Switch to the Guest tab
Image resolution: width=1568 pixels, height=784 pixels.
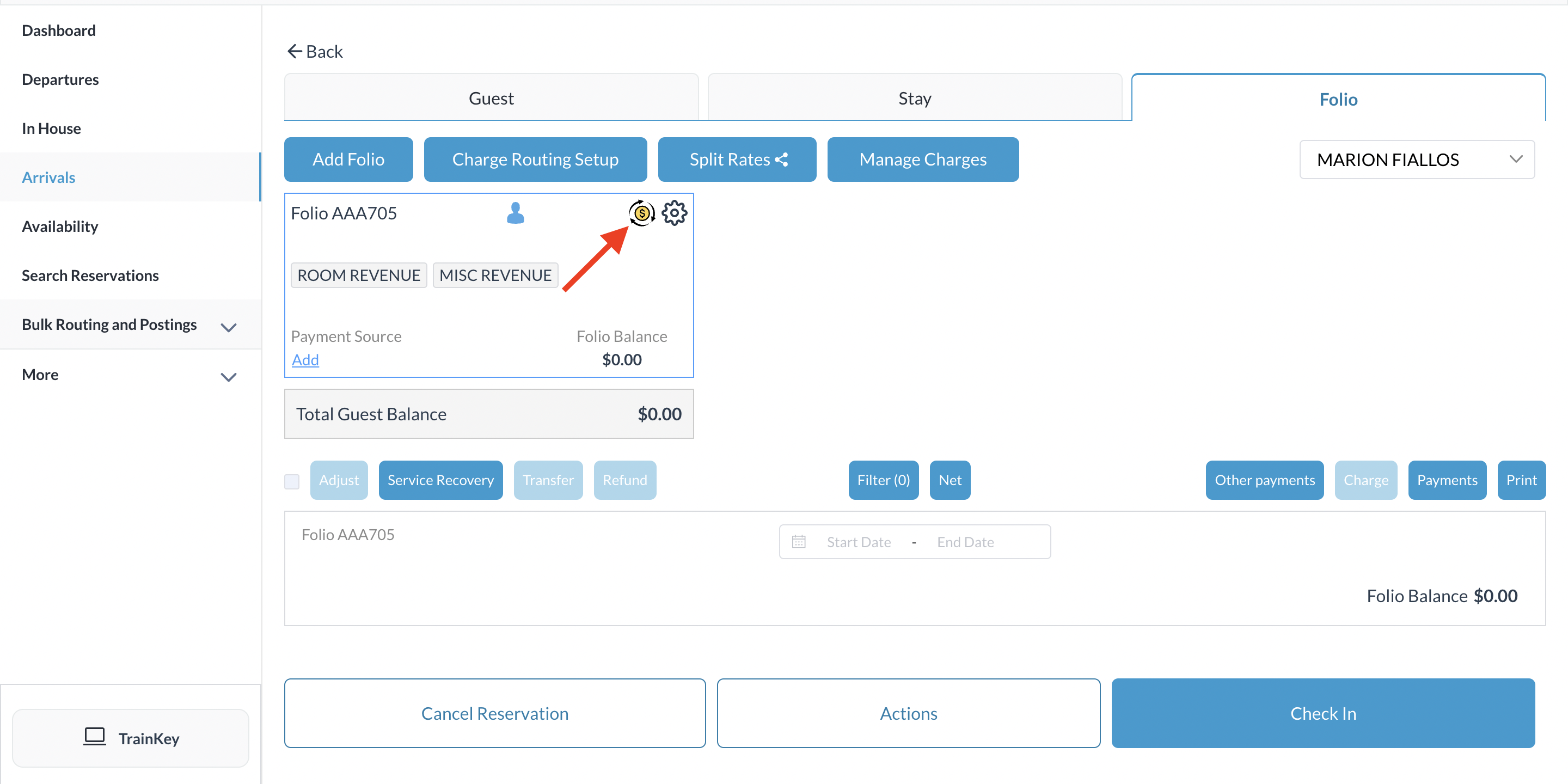(491, 98)
